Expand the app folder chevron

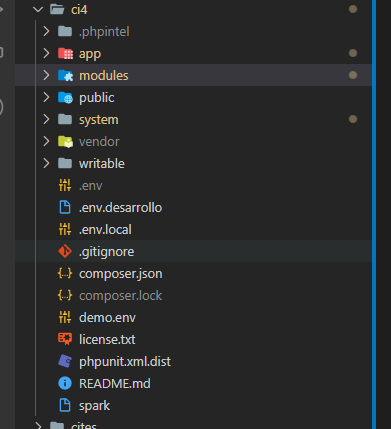coord(46,53)
